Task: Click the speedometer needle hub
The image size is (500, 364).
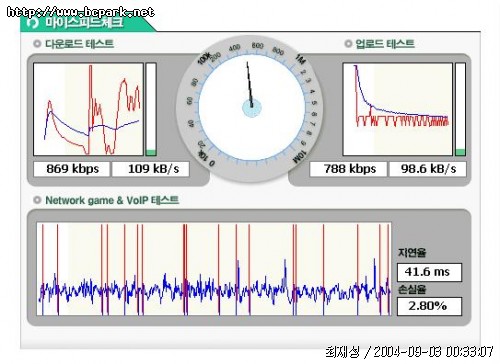Action: click(252, 108)
